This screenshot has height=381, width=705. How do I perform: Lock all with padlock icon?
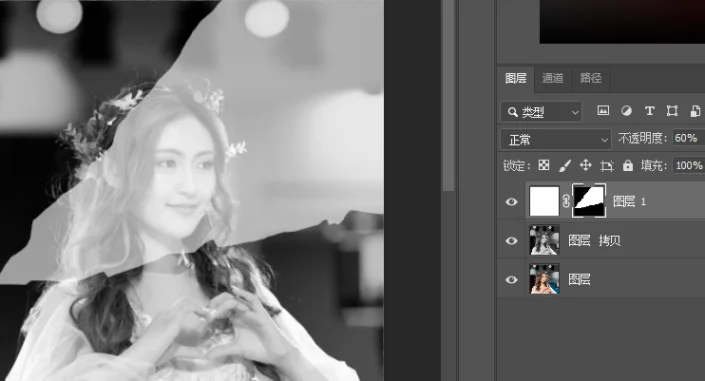point(628,166)
